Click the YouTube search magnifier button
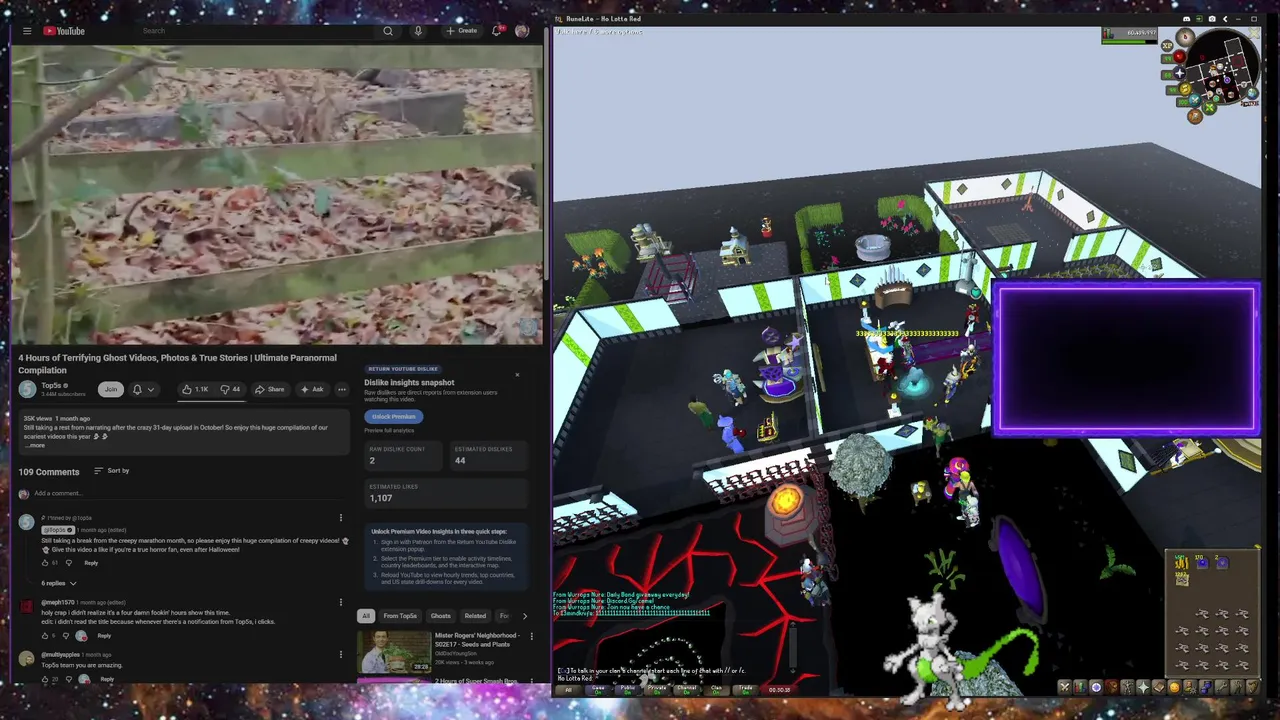Image resolution: width=1280 pixels, height=720 pixels. [388, 31]
